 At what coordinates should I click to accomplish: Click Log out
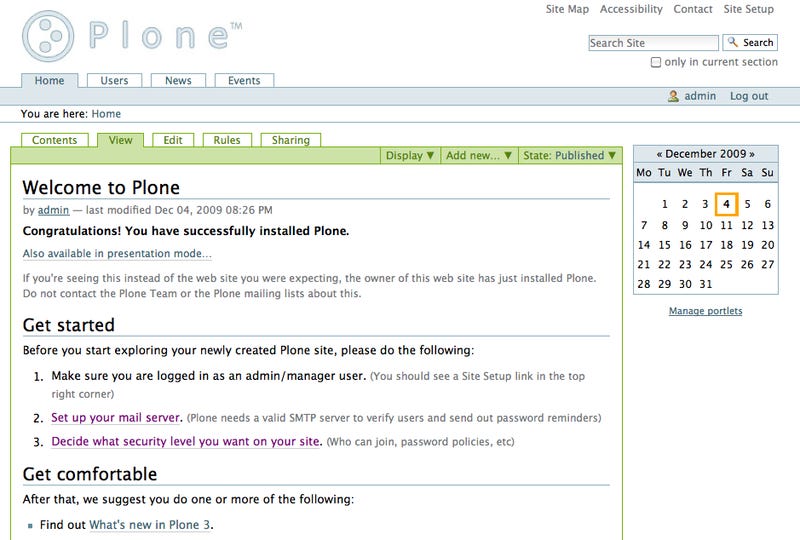(749, 96)
